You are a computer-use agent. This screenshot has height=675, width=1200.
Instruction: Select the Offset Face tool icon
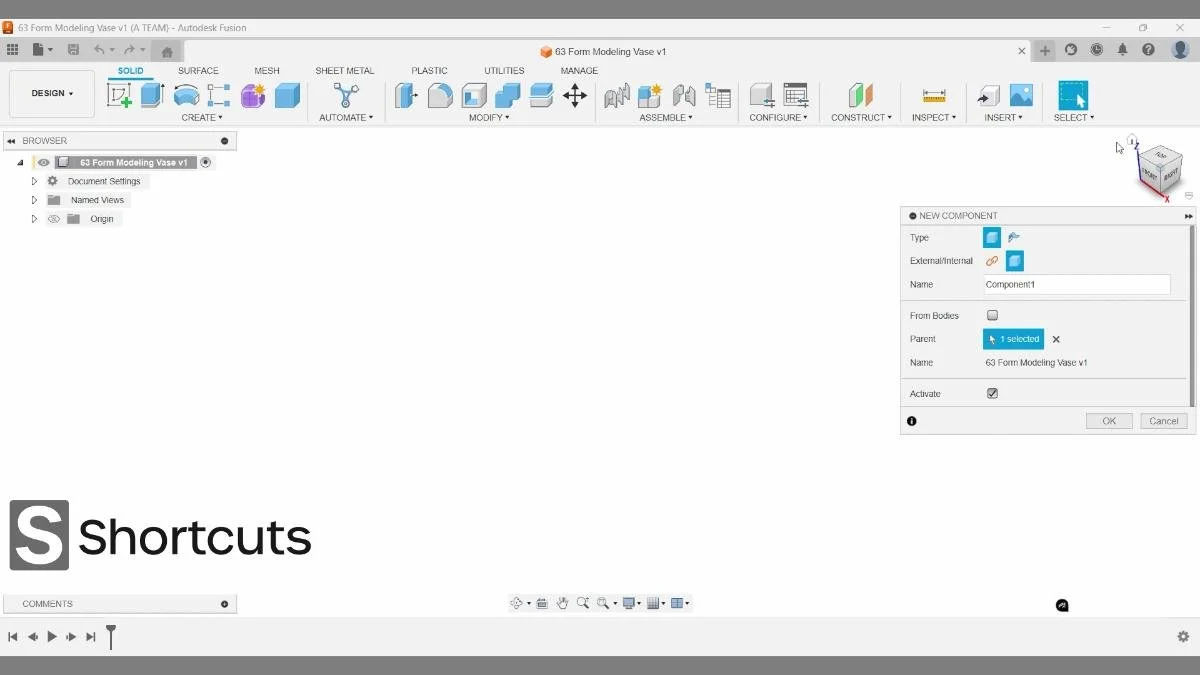click(x=541, y=95)
